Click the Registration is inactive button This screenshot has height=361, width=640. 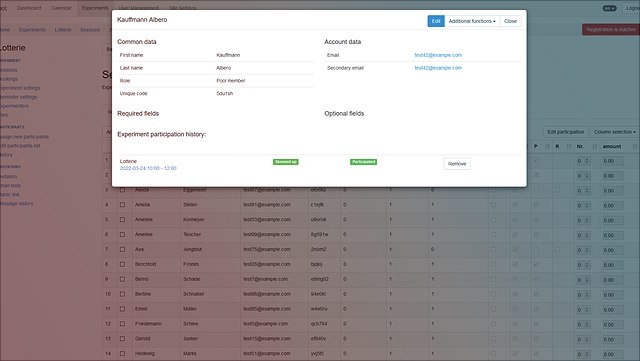tap(611, 29)
